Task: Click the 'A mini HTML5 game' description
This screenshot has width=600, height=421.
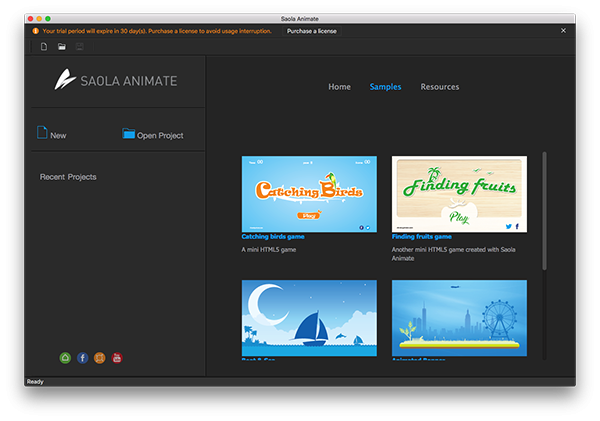Action: pyautogui.click(x=269, y=250)
